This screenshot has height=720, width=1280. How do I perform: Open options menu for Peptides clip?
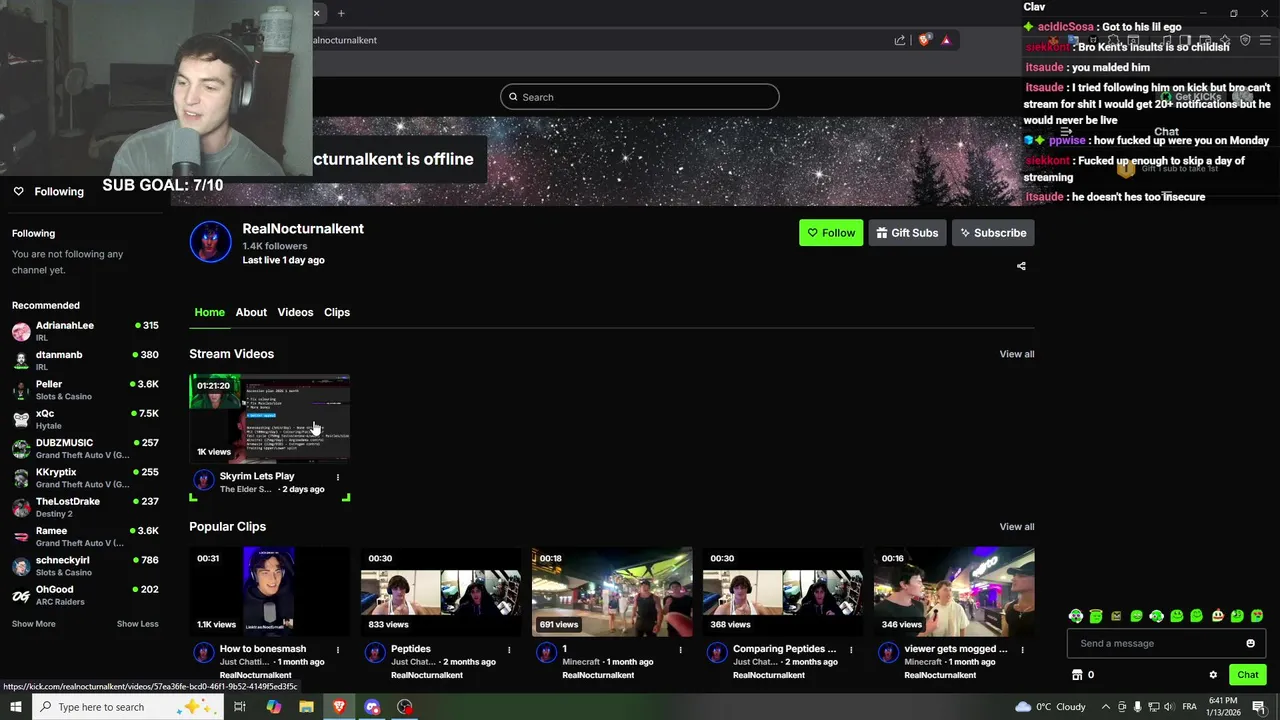pos(509,650)
